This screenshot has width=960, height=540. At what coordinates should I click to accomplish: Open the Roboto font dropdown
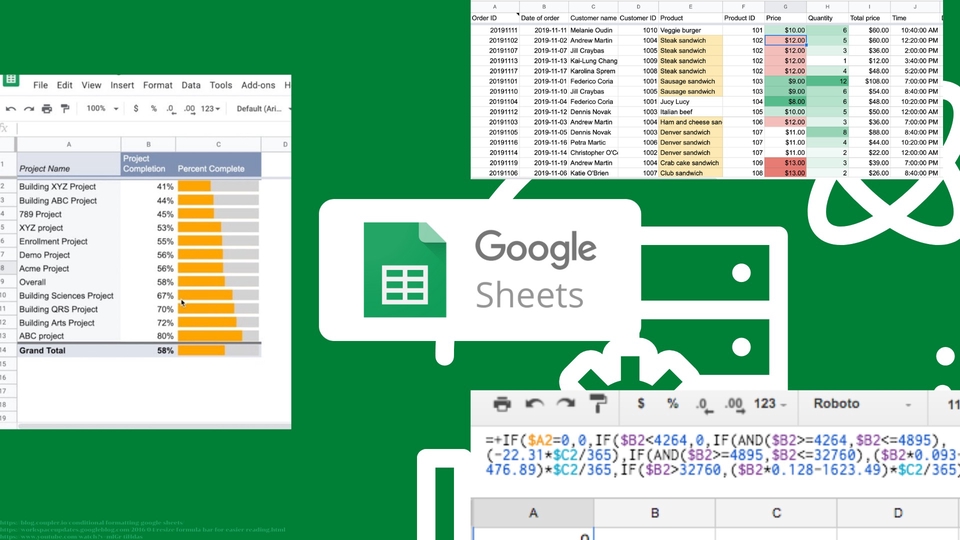(861, 403)
